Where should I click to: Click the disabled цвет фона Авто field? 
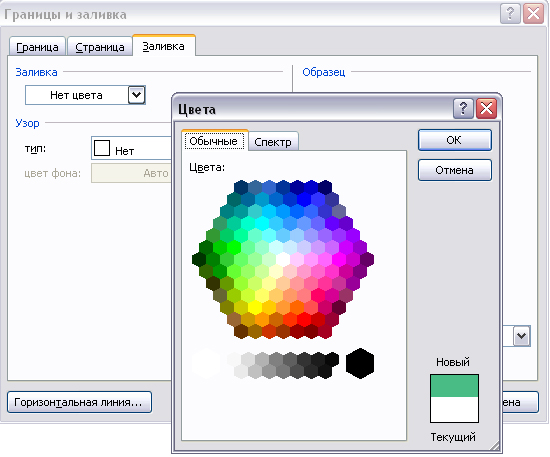pyautogui.click(x=131, y=173)
